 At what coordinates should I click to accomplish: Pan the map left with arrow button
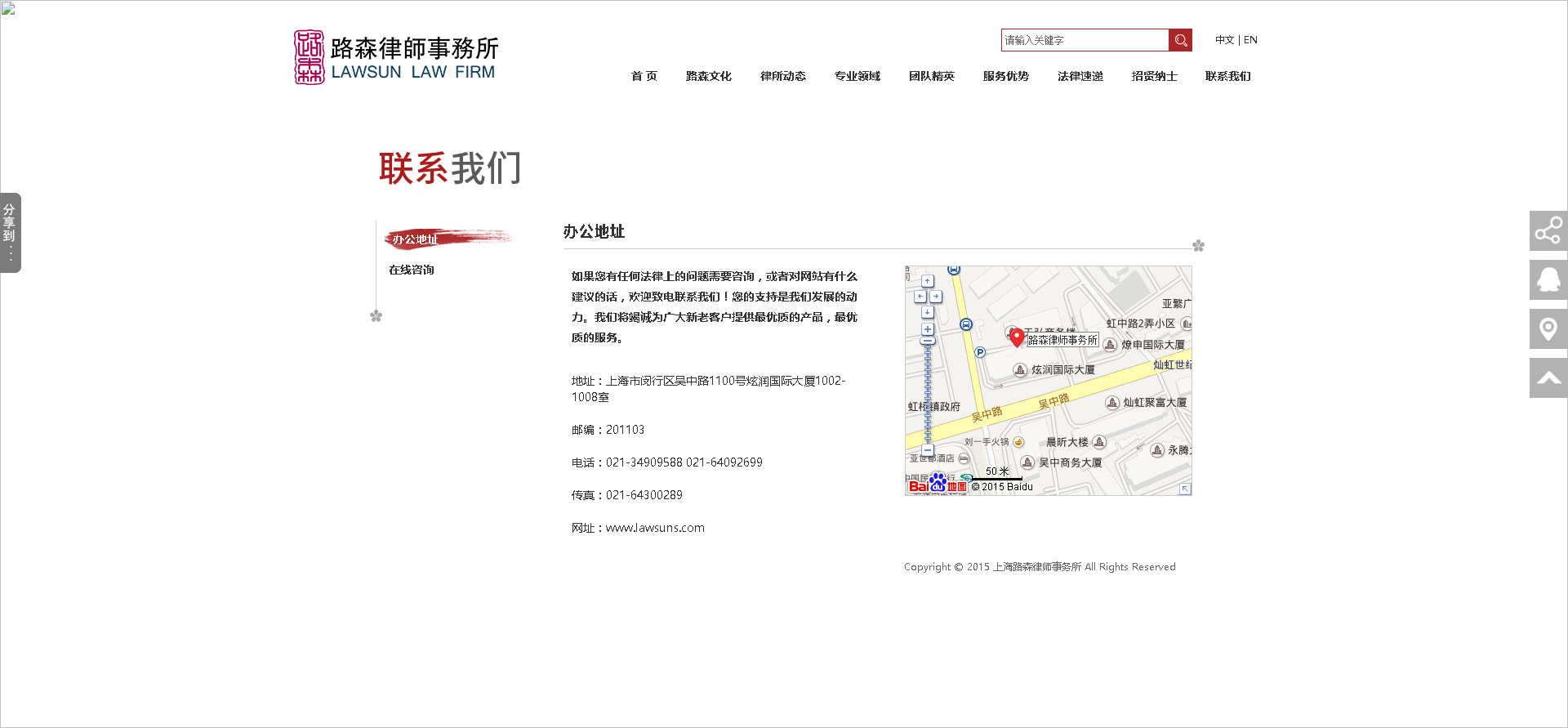pyautogui.click(x=920, y=297)
